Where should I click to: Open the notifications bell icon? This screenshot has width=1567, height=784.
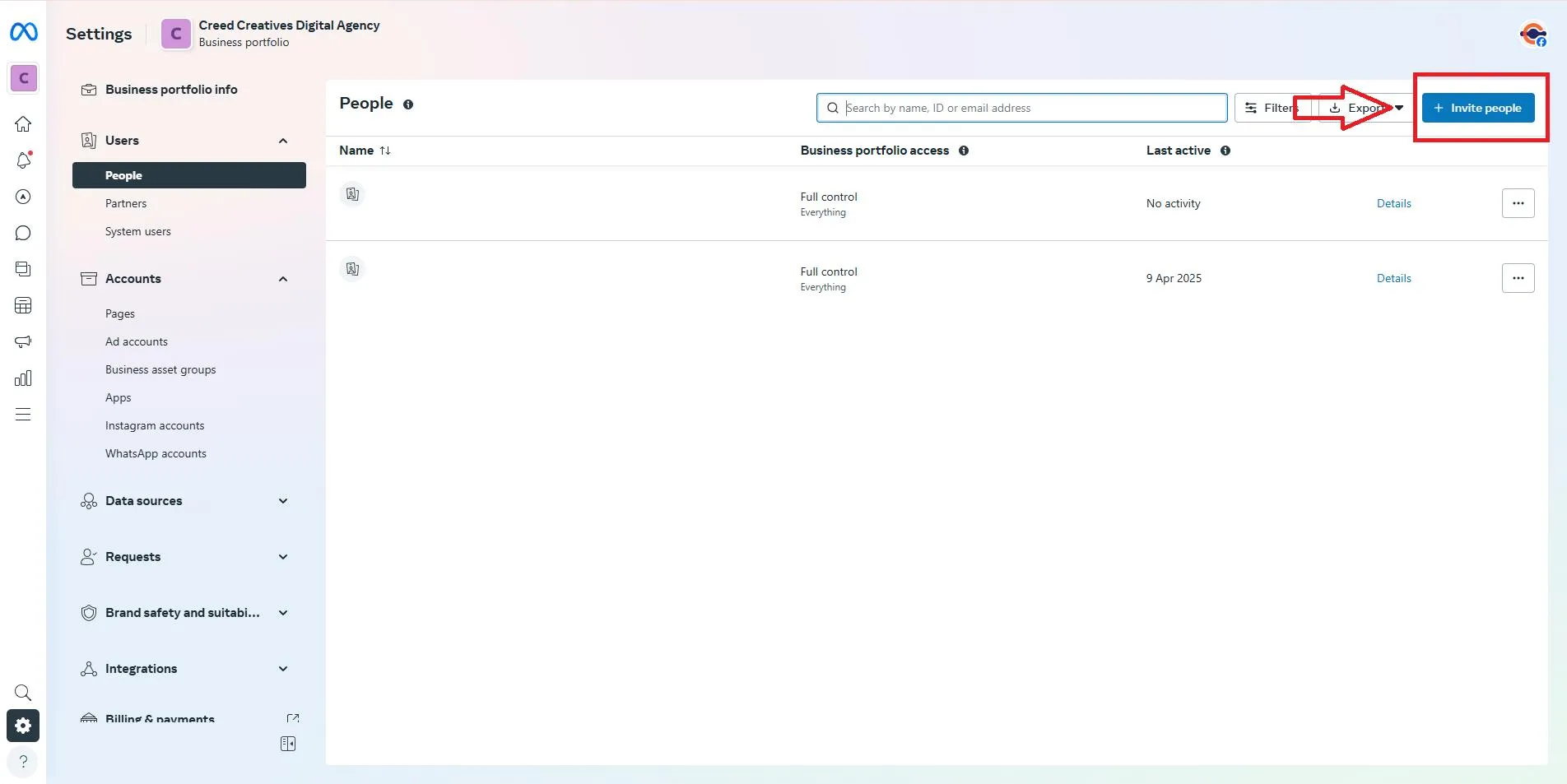(23, 160)
